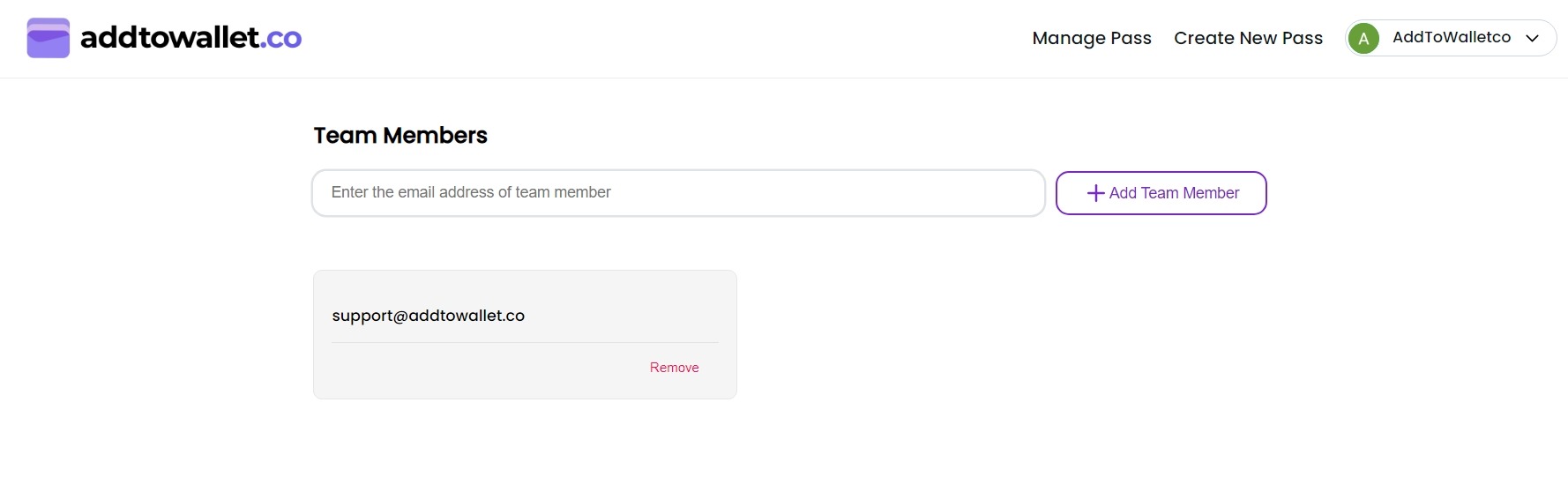1568x492 pixels.
Task: Click the divider line above Remove
Action: (x=525, y=342)
